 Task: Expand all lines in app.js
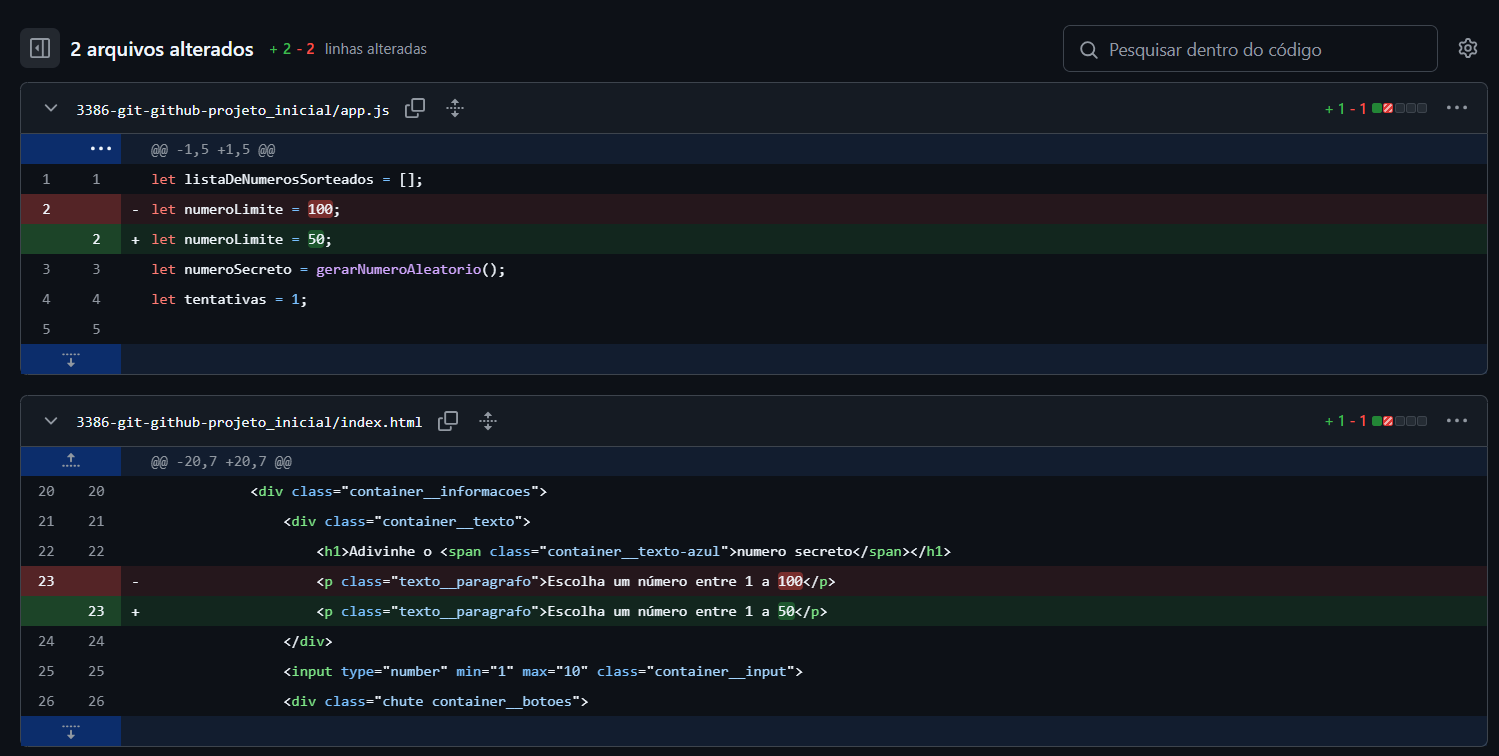pyautogui.click(x=455, y=109)
